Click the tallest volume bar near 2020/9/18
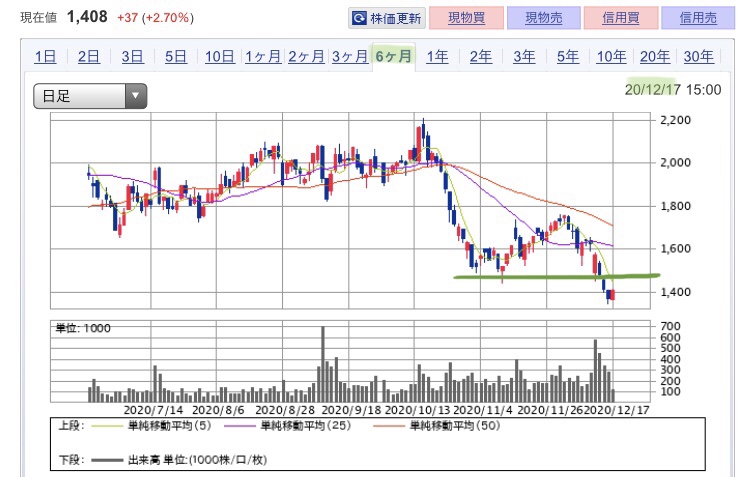 (x=323, y=364)
